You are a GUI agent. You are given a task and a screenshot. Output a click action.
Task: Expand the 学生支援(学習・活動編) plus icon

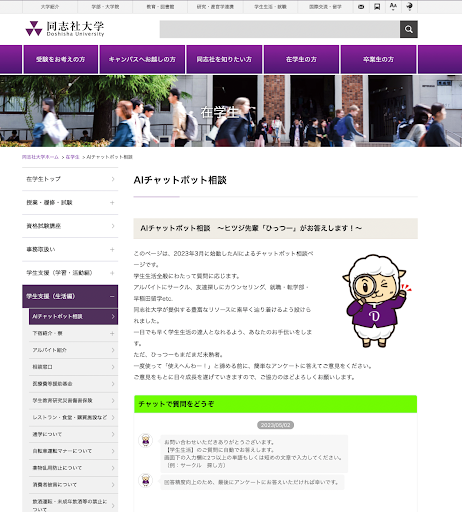112,273
